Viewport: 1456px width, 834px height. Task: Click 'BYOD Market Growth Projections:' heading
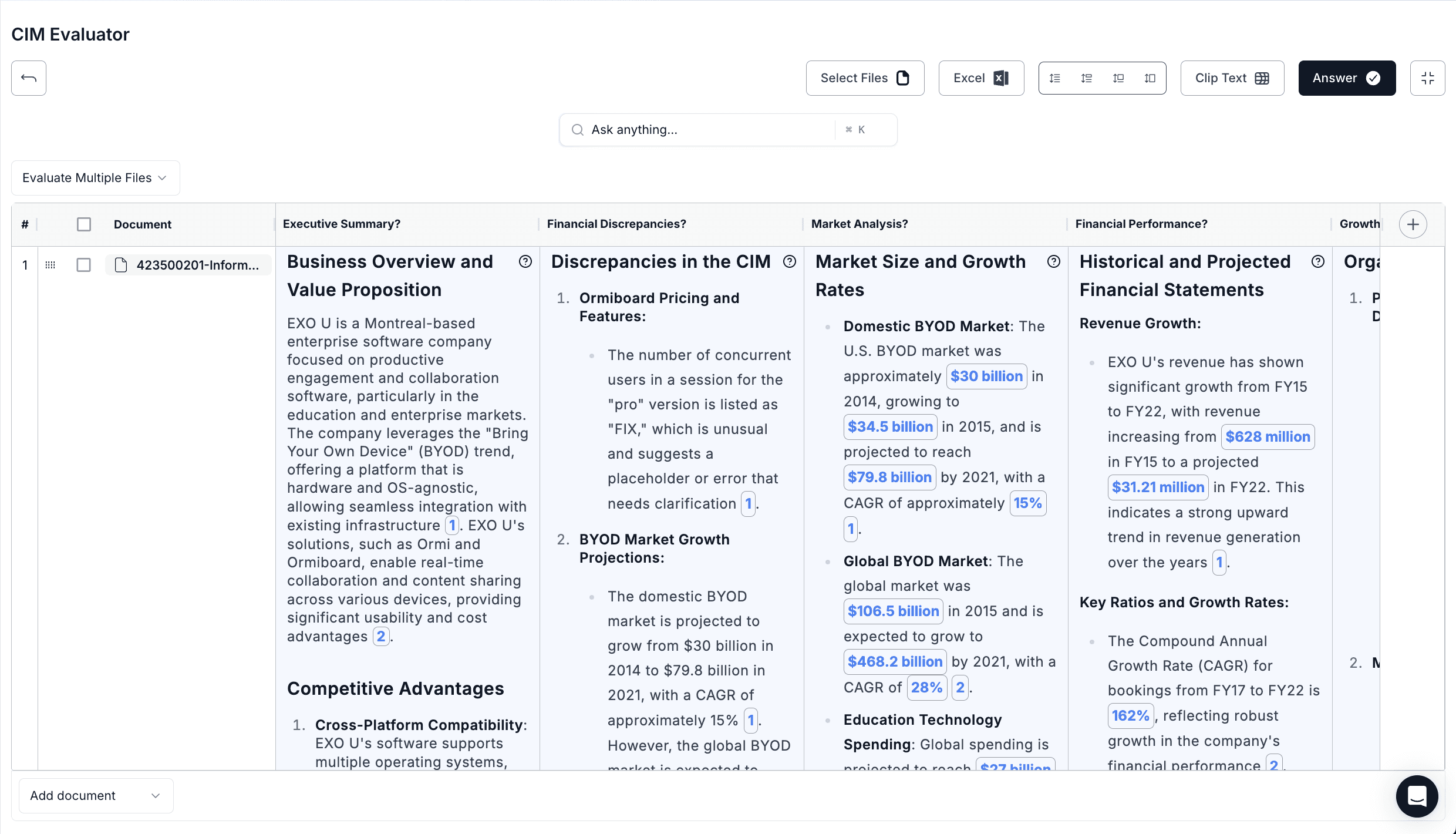point(655,549)
